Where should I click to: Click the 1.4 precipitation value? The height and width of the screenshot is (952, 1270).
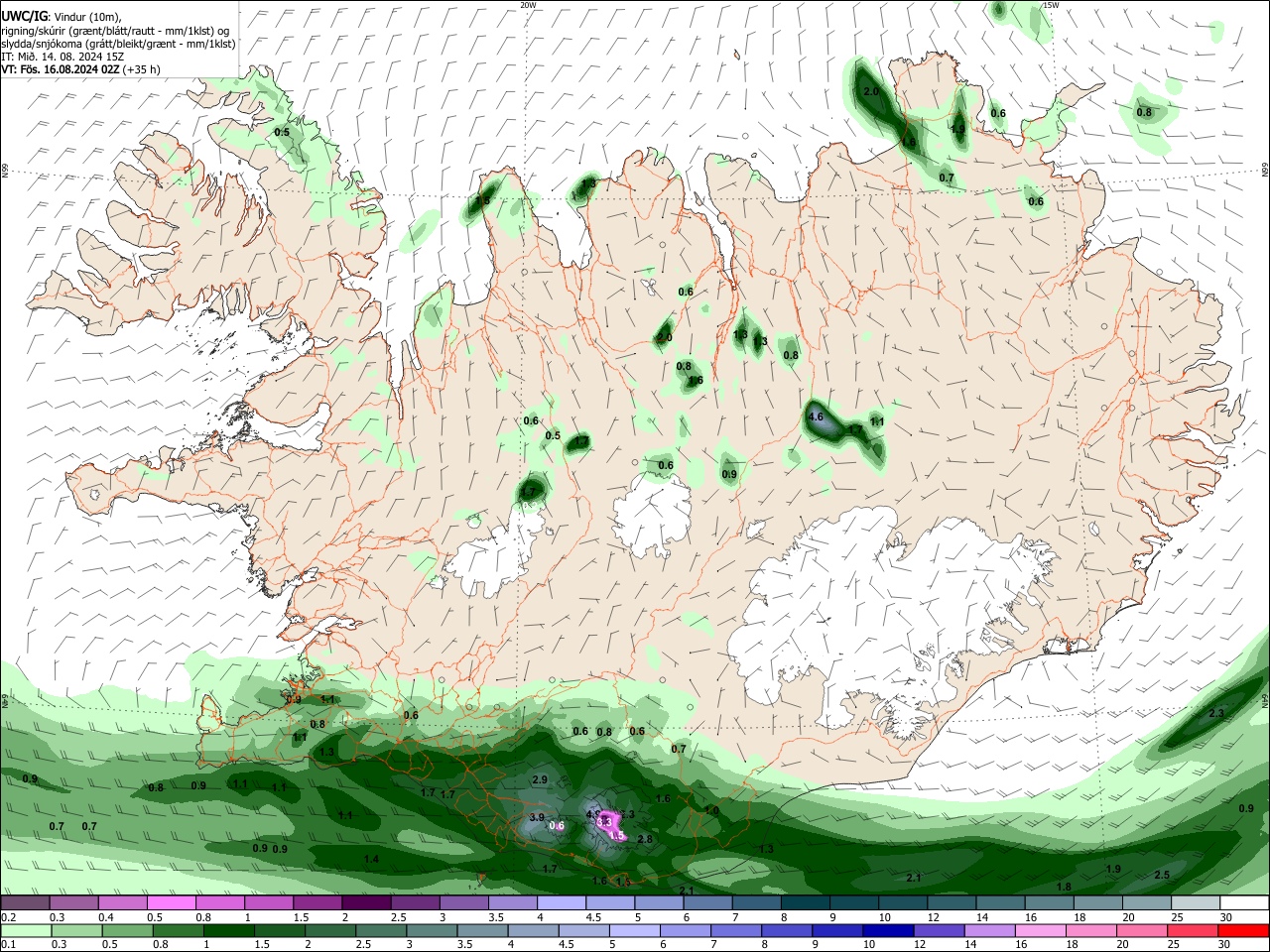point(371,860)
